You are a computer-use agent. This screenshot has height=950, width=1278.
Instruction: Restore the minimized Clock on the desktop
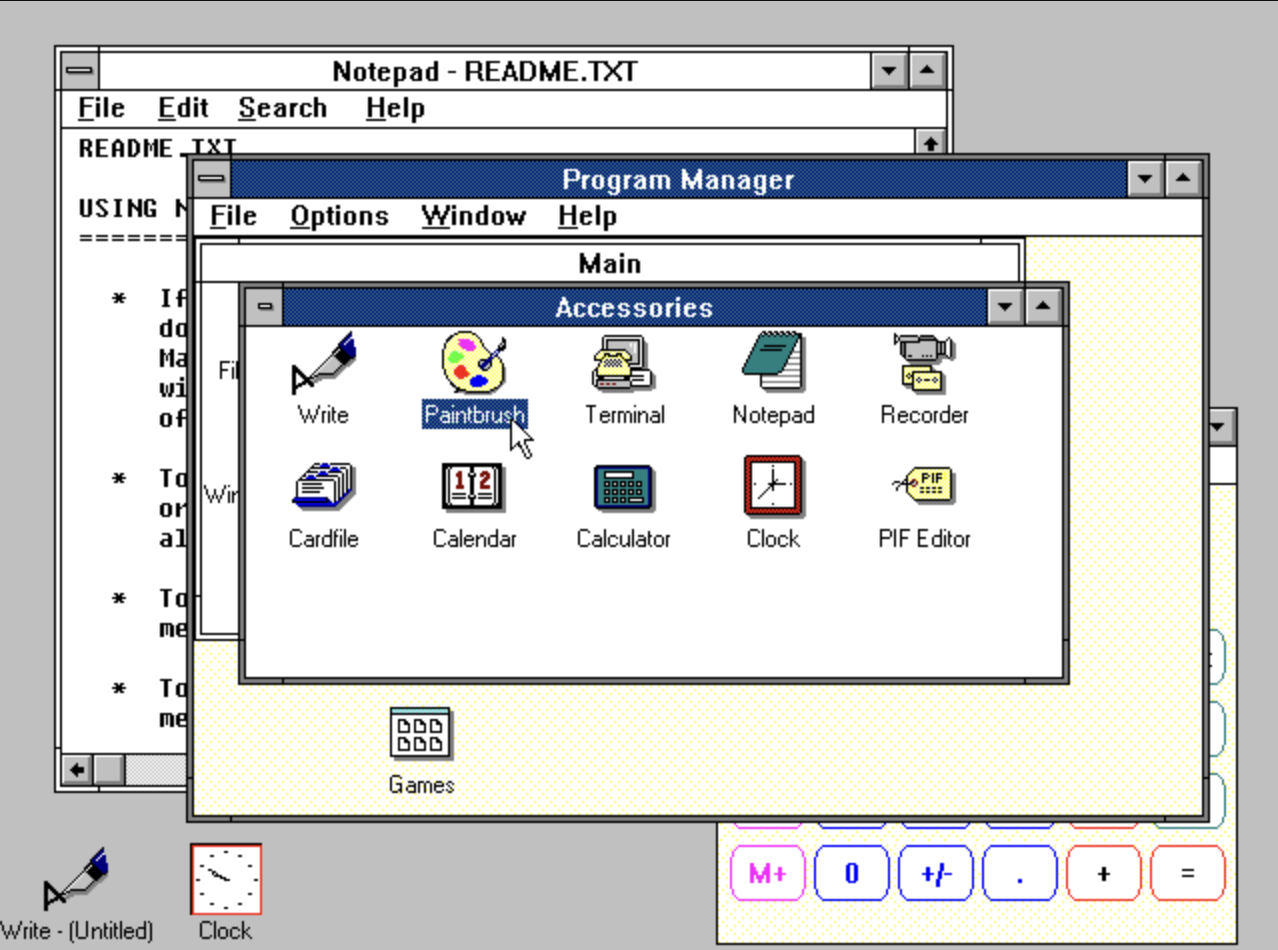pos(225,878)
